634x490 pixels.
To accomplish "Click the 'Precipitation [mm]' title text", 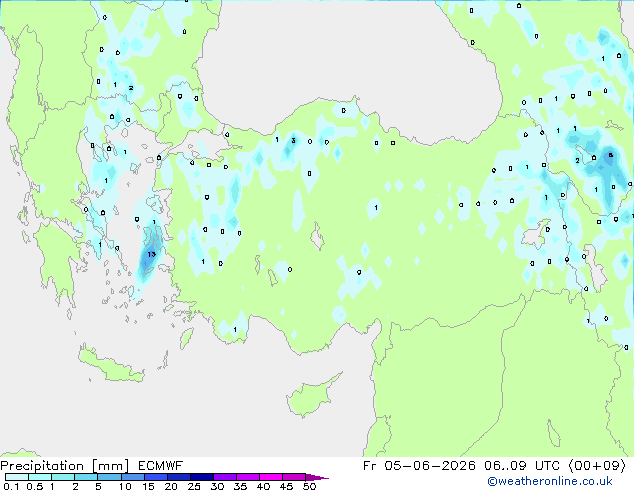I will (x=65, y=466).
